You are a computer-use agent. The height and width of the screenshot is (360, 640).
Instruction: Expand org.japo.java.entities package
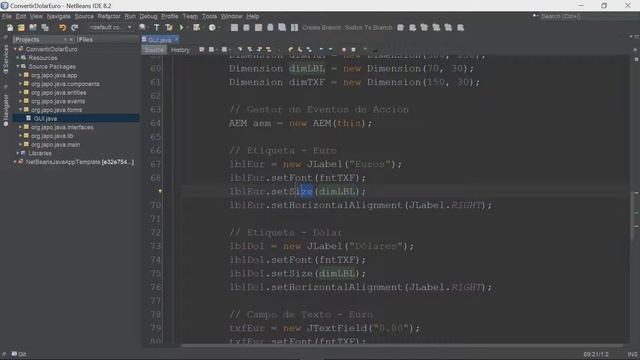[x=20, y=93]
